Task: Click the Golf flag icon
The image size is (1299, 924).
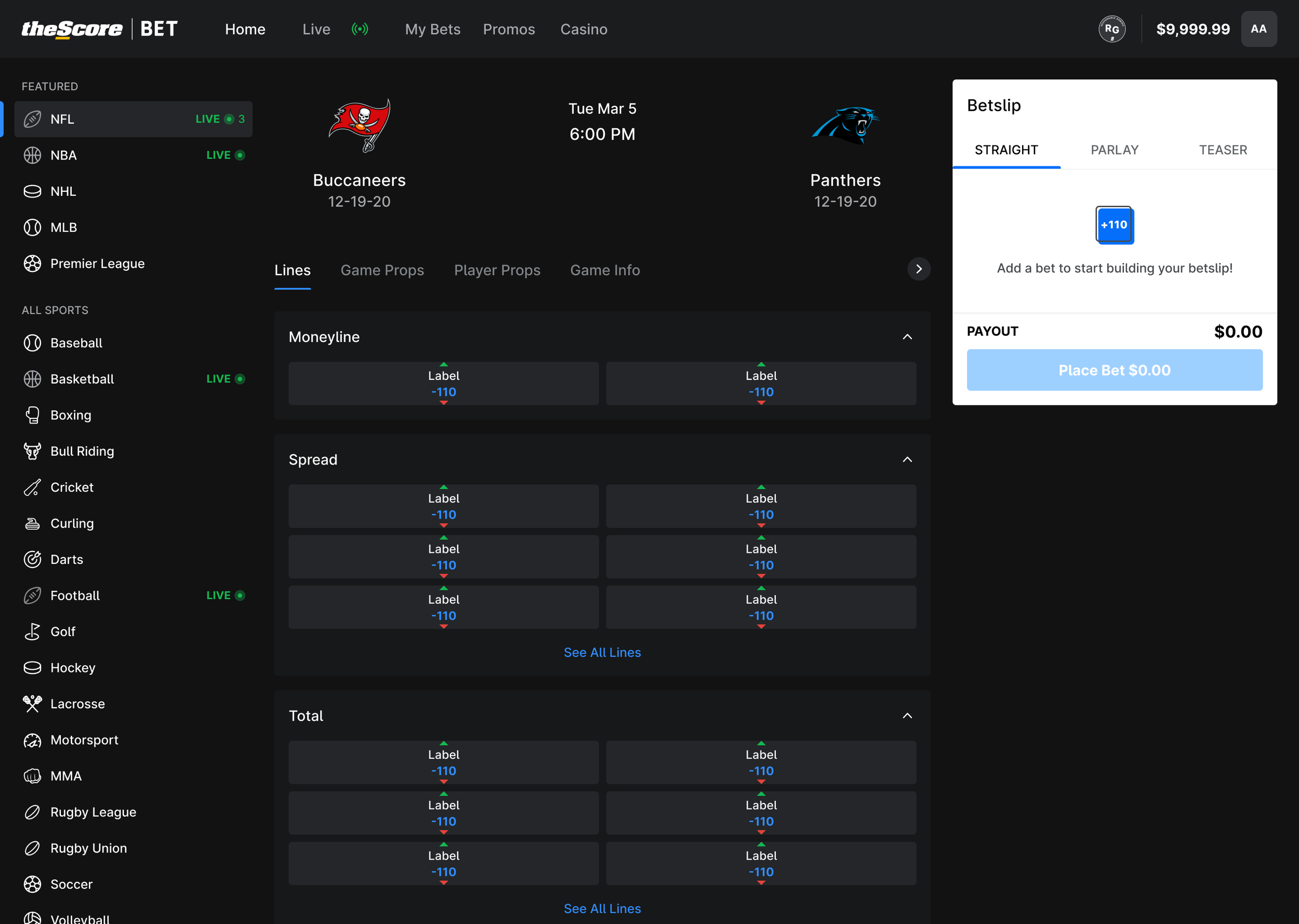Action: coord(32,631)
